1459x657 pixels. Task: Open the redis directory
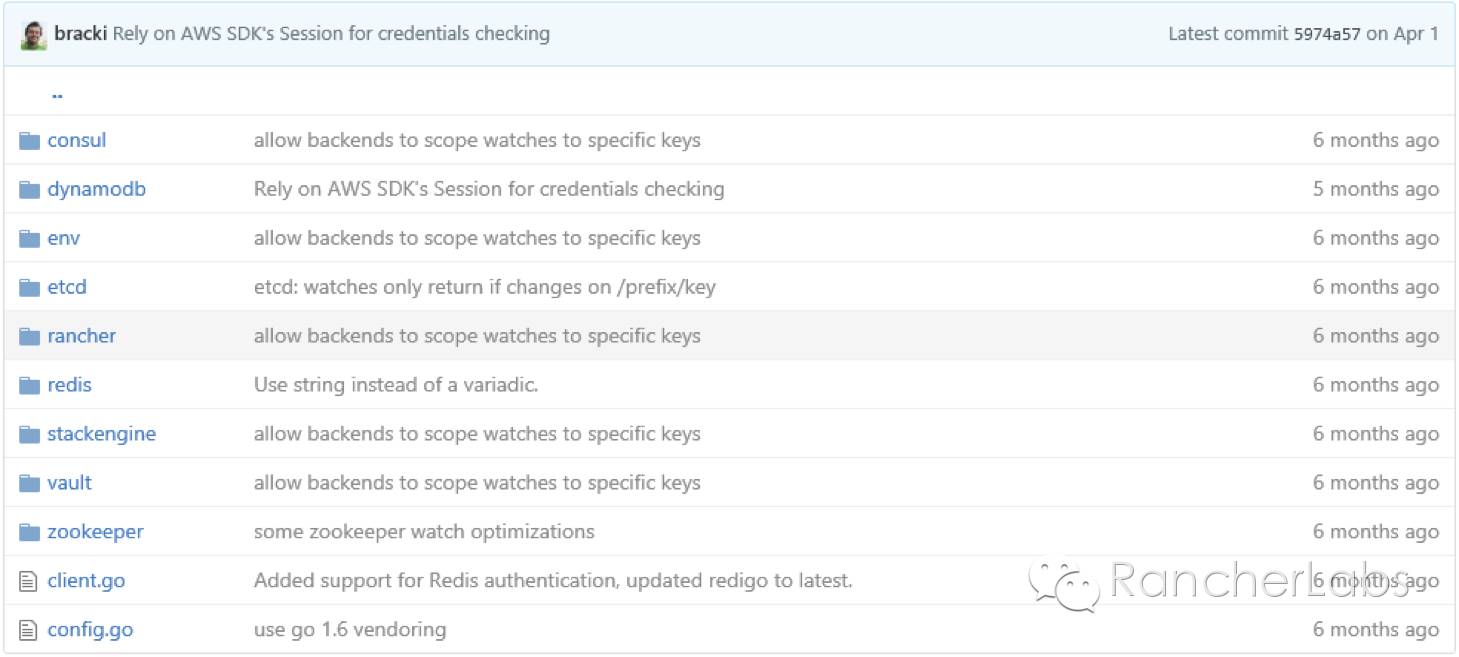(x=69, y=386)
